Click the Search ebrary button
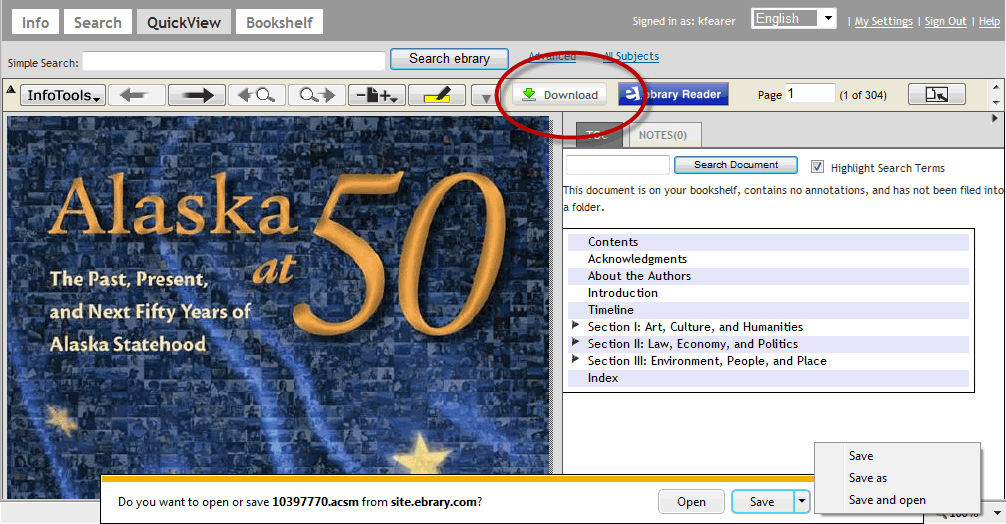 [449, 59]
